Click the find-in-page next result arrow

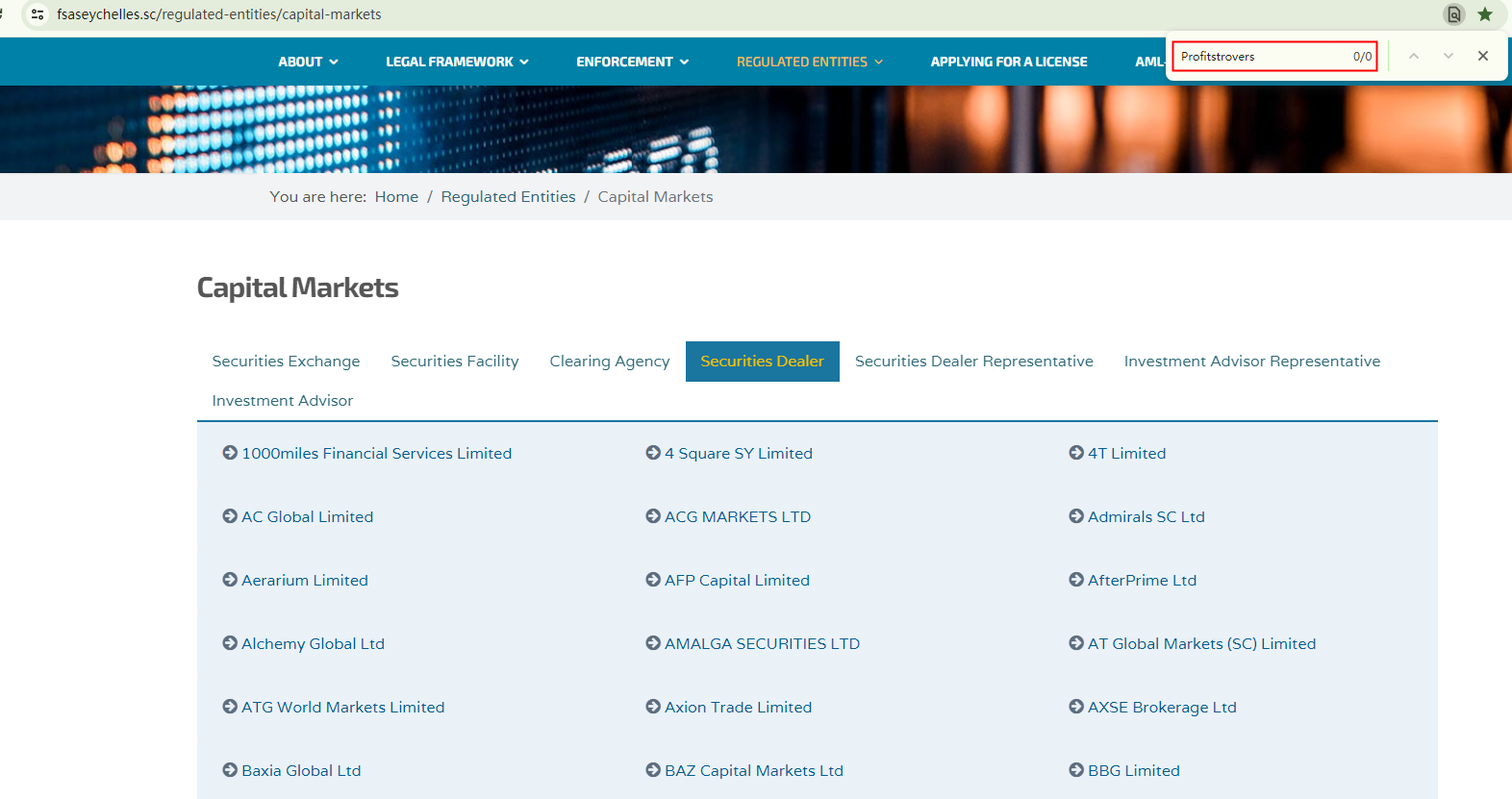[1448, 57]
